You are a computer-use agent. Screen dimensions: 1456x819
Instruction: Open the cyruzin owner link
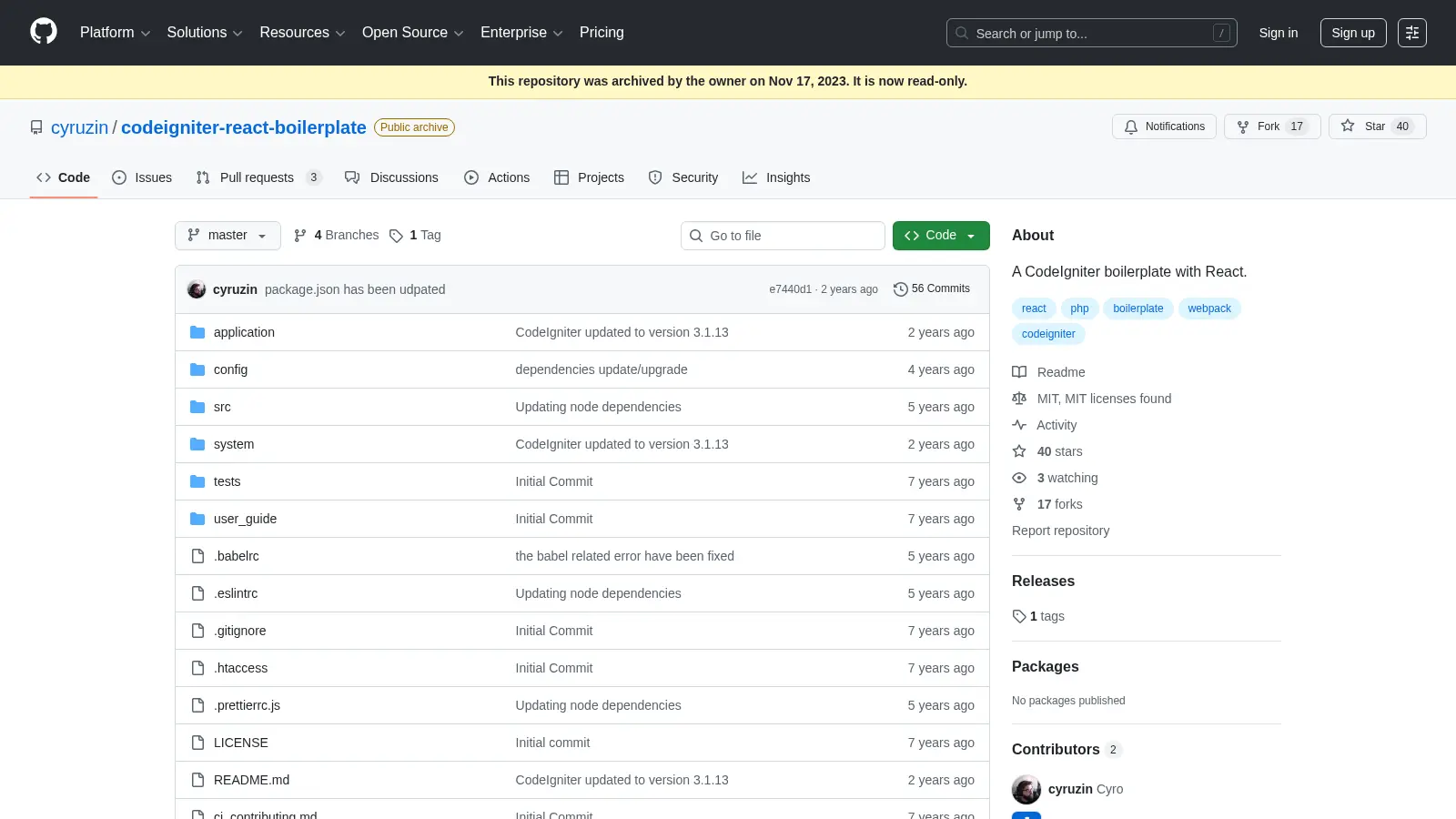coord(79,127)
